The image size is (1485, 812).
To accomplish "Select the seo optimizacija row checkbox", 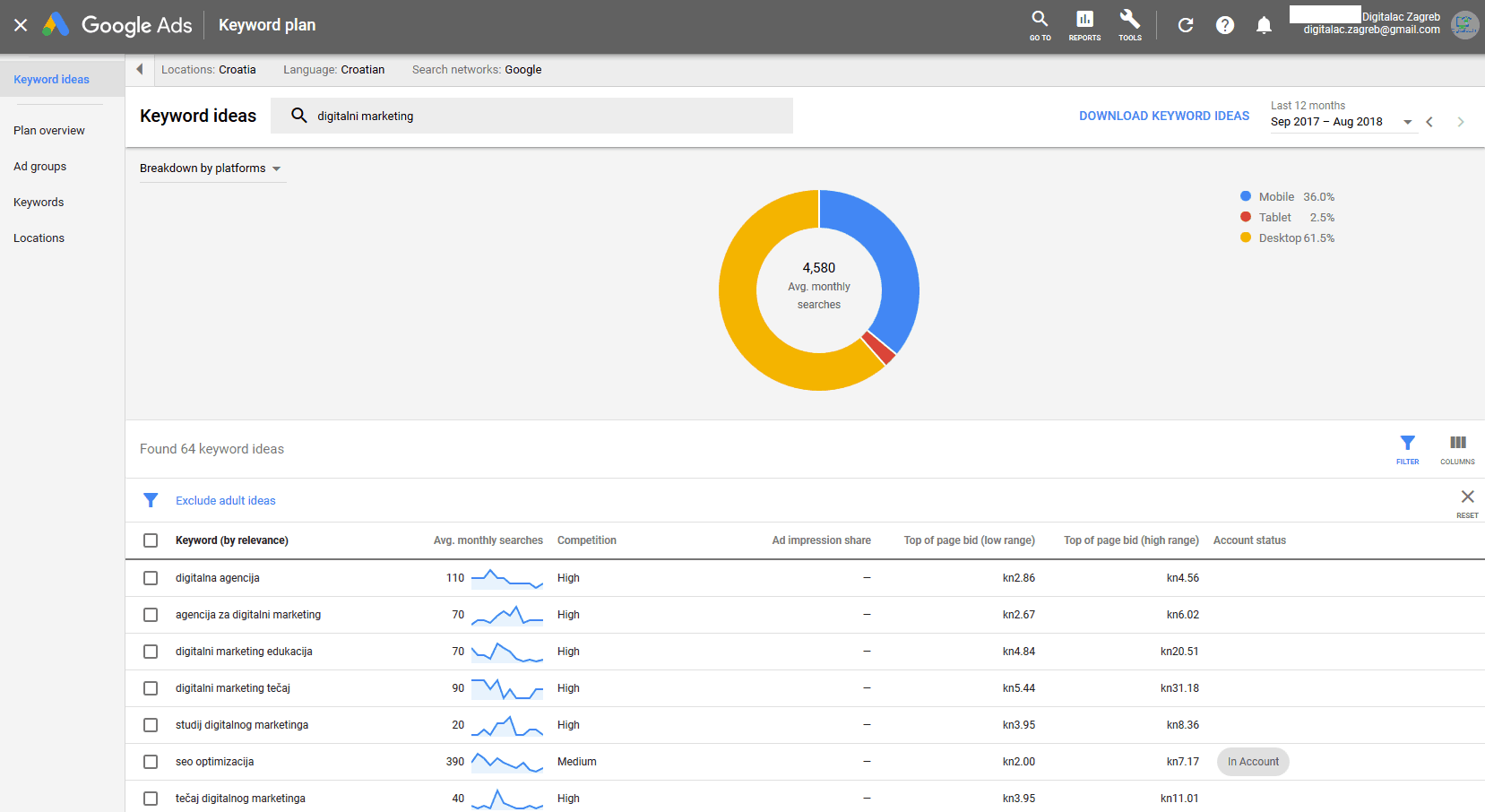I will click(151, 762).
